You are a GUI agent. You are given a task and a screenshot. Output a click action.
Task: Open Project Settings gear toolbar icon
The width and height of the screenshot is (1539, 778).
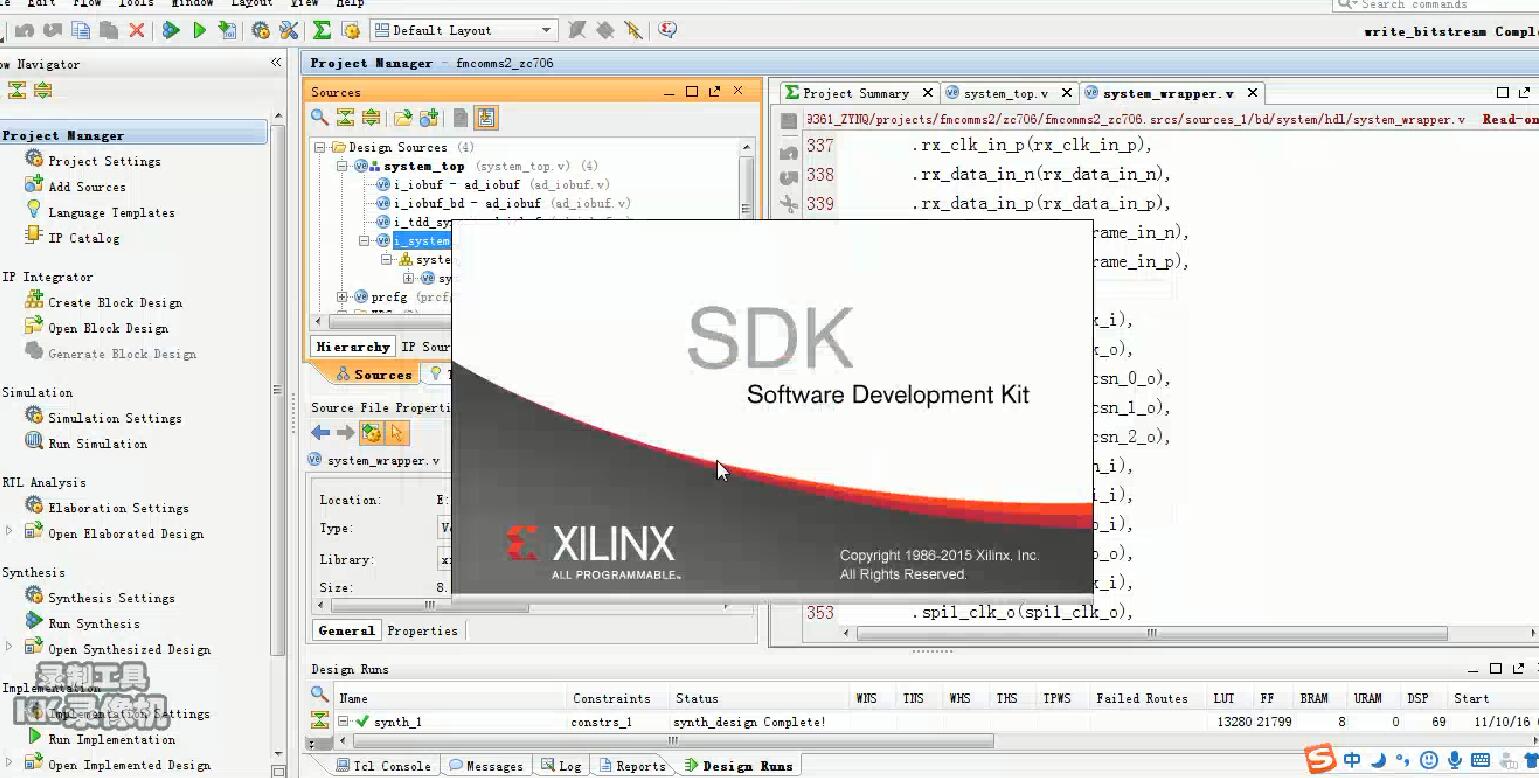click(x=261, y=31)
